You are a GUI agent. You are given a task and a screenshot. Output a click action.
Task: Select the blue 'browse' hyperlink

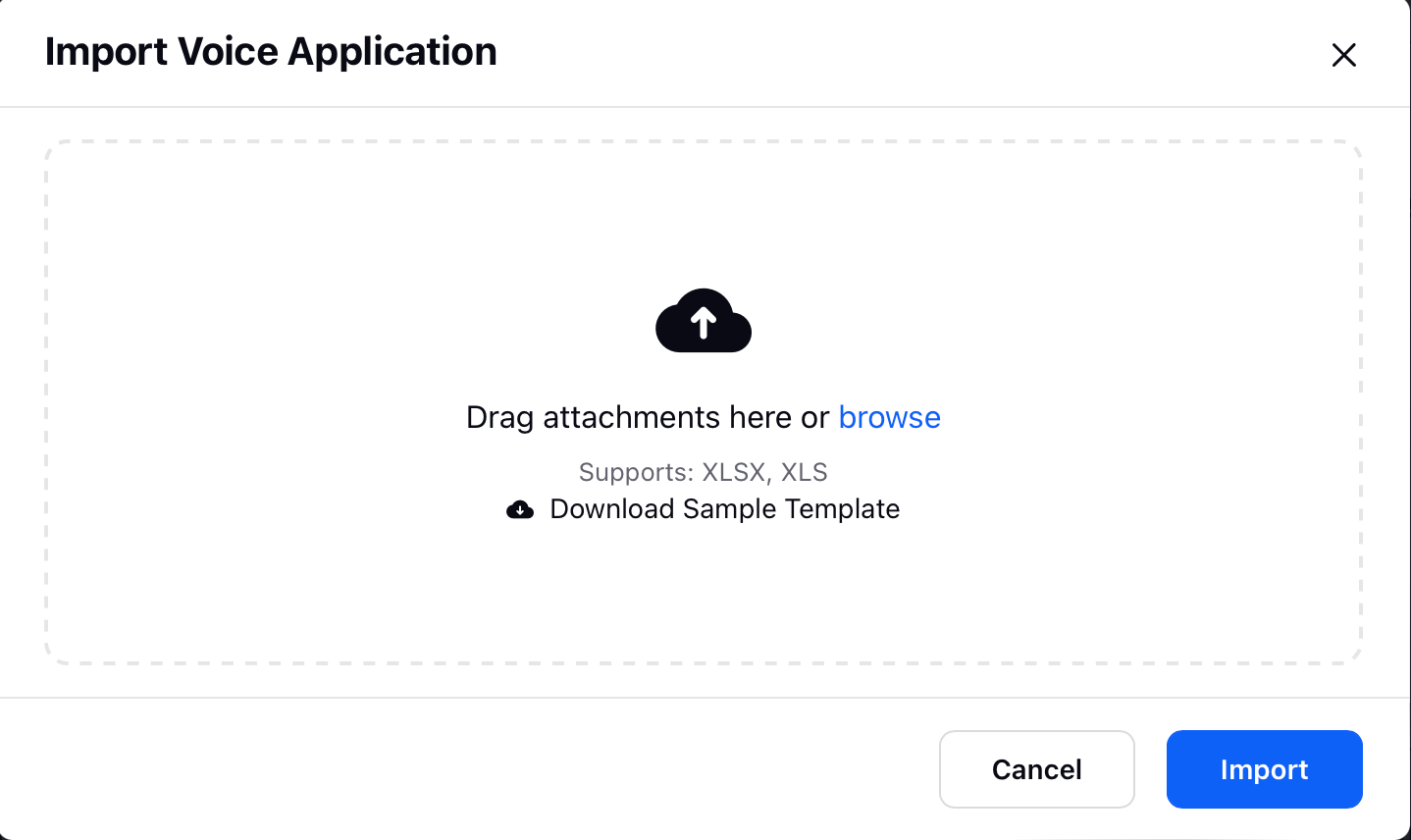tap(889, 417)
